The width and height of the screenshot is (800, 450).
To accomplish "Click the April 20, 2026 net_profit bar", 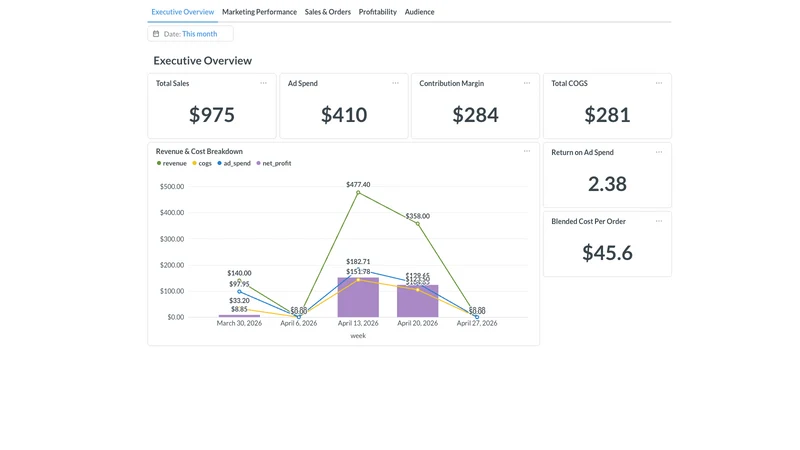I will point(418,301).
